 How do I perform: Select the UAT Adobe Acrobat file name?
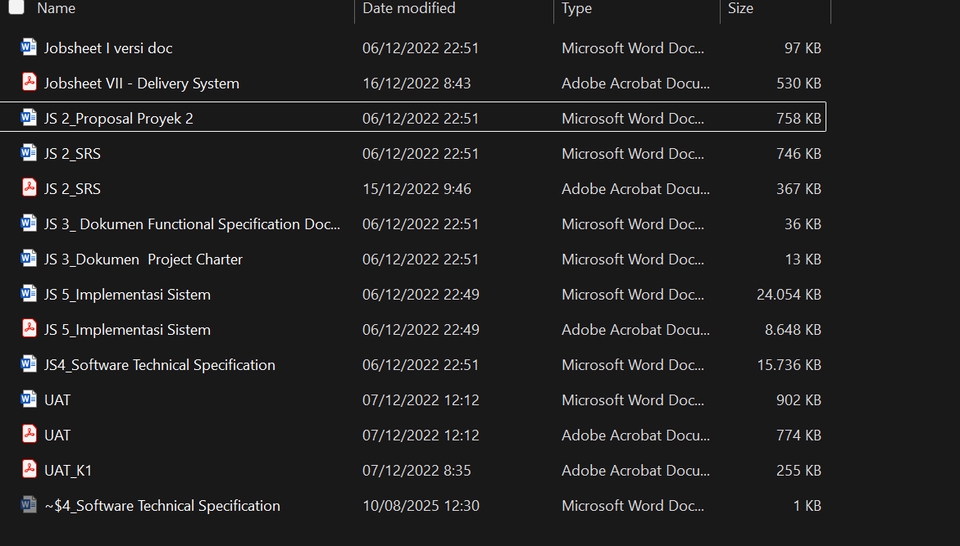pyautogui.click(x=57, y=435)
